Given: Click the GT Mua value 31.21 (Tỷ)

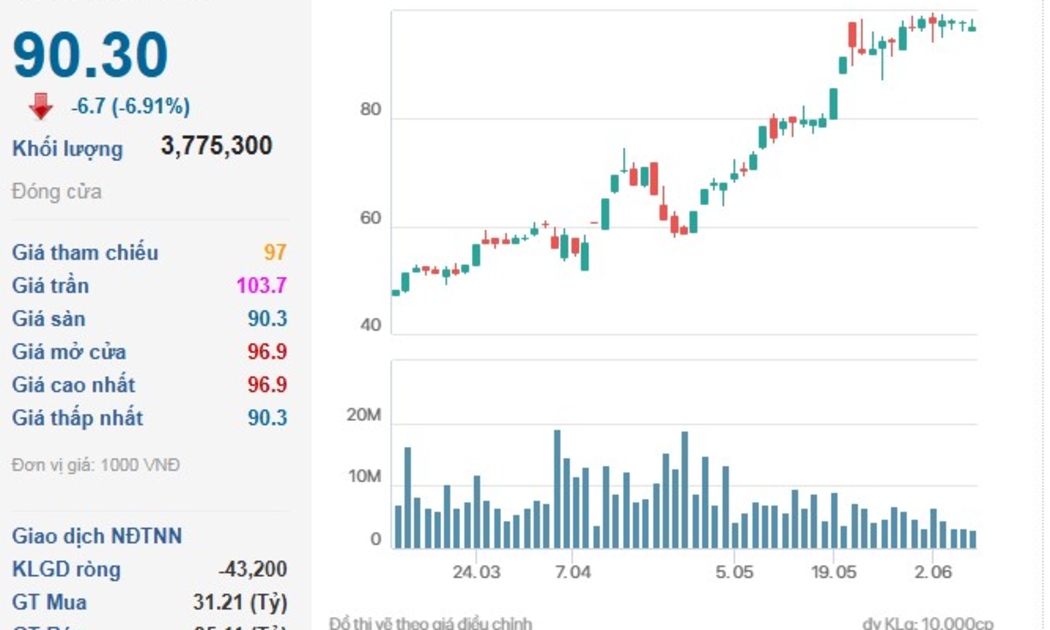Looking at the screenshot, I should pos(239,602).
